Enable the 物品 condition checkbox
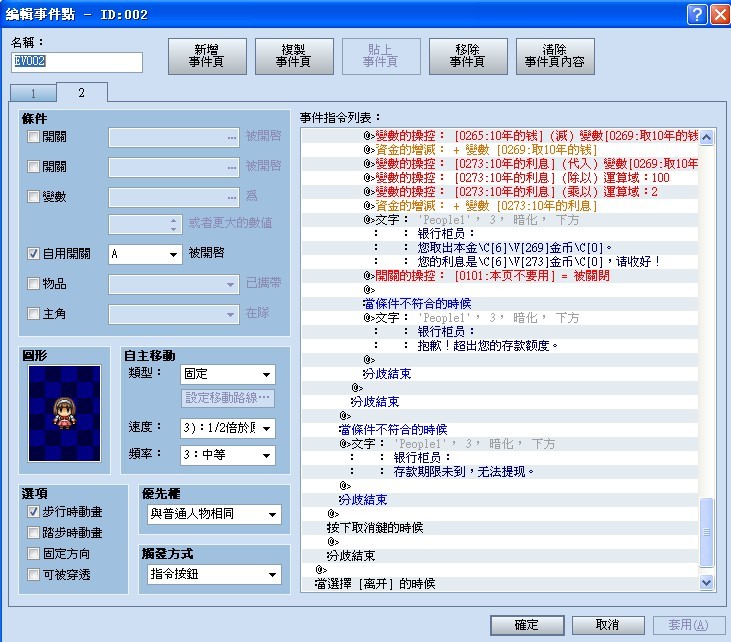The height and width of the screenshot is (642, 731). click(33, 283)
